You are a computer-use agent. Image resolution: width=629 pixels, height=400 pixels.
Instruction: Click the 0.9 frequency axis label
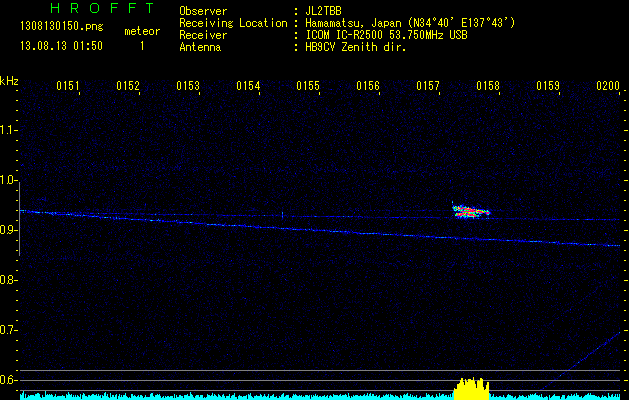(9, 230)
